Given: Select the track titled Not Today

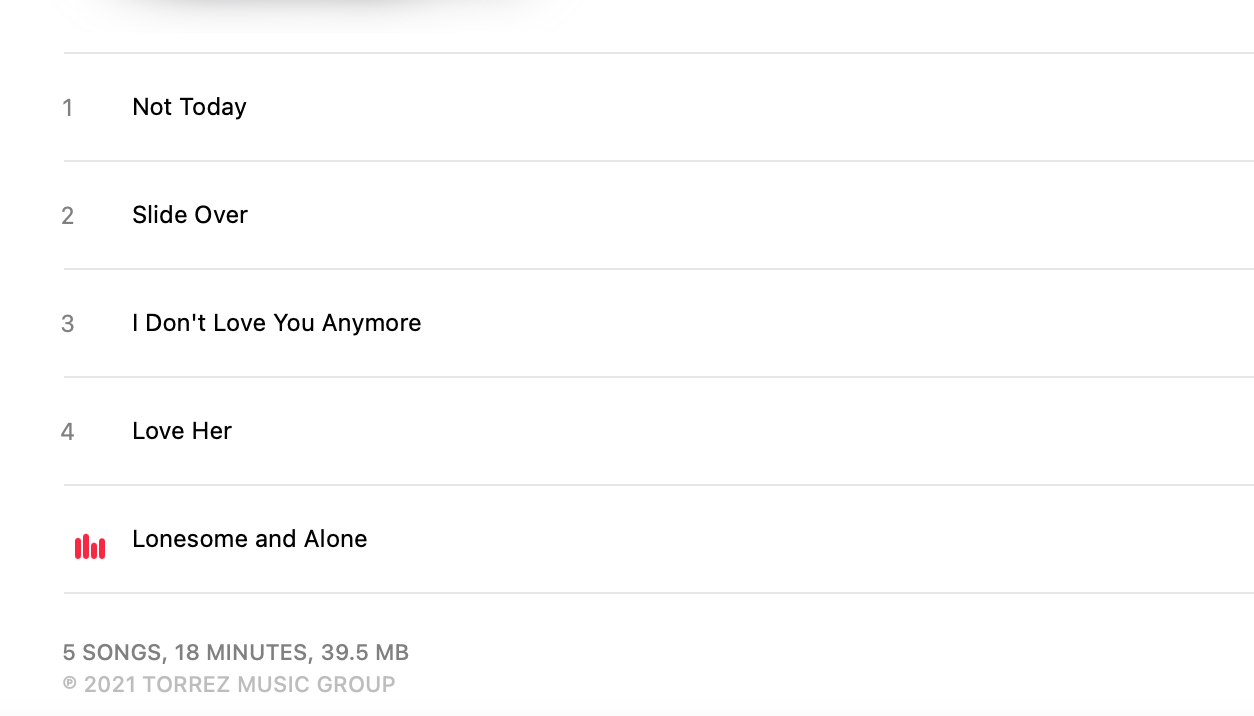Looking at the screenshot, I should pos(189,107).
